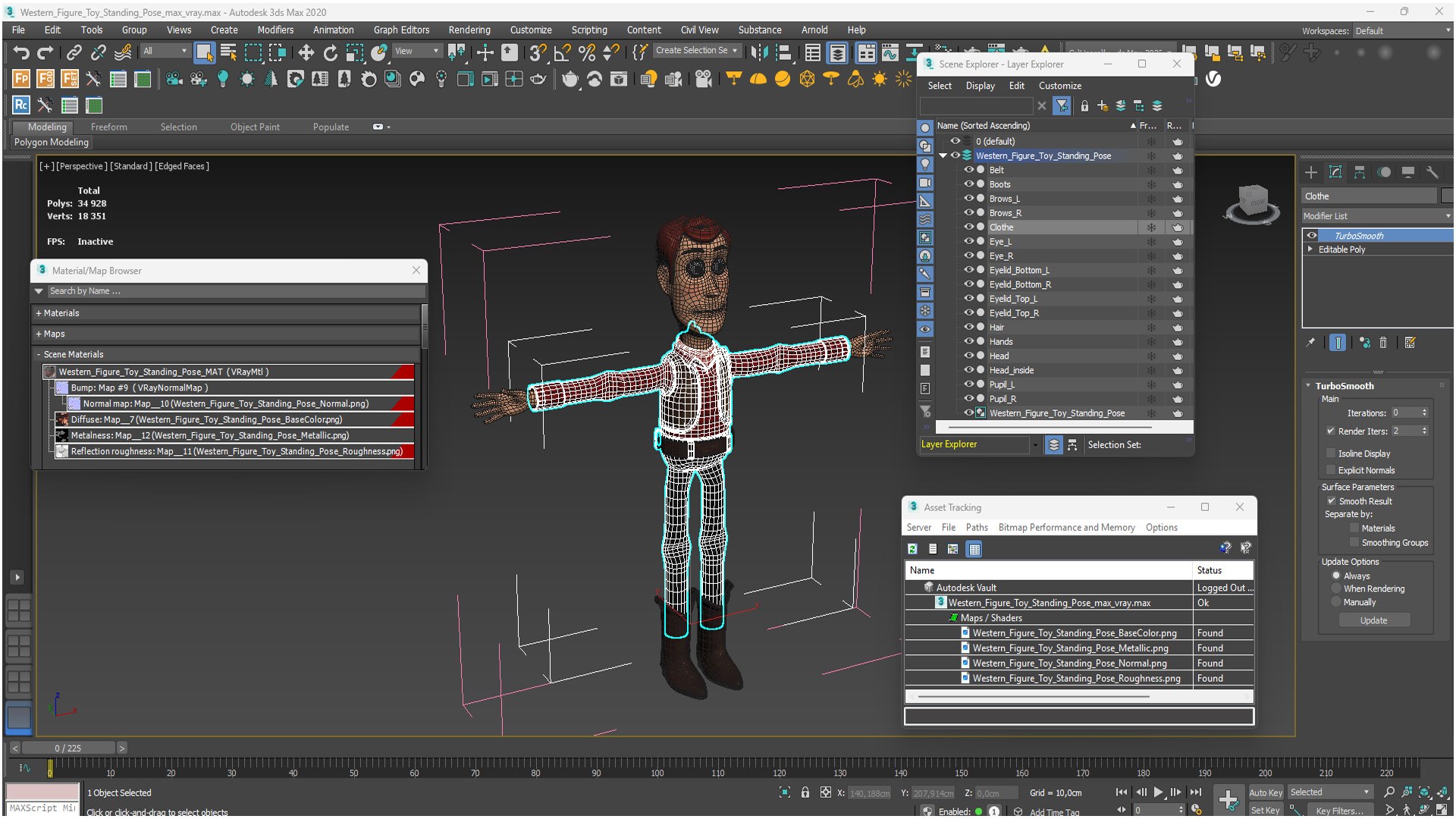The image size is (1456, 819).
Task: Click the Set Key button
Action: pos(1265,810)
